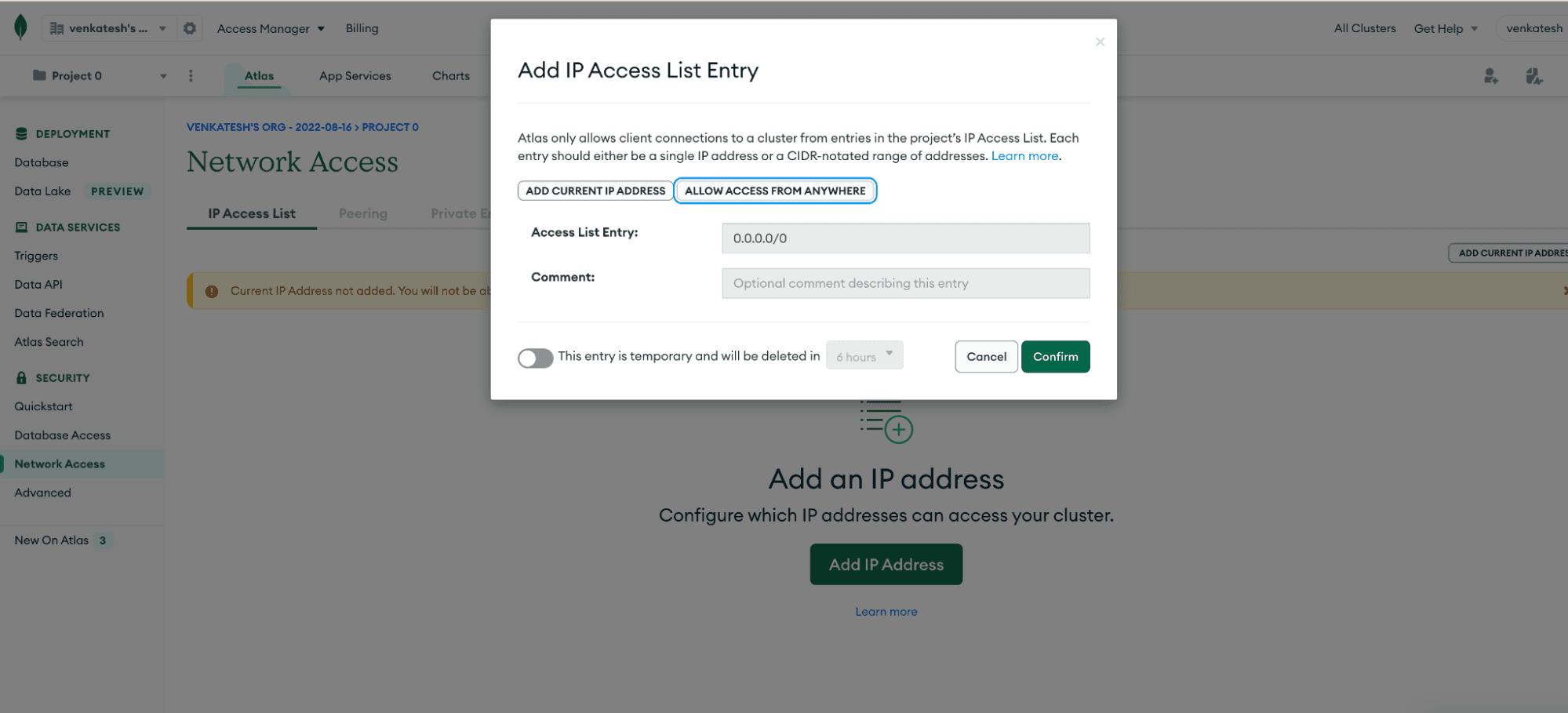Image resolution: width=1568 pixels, height=713 pixels.
Task: Open the 6 hours duration dropdown
Action: tap(864, 356)
